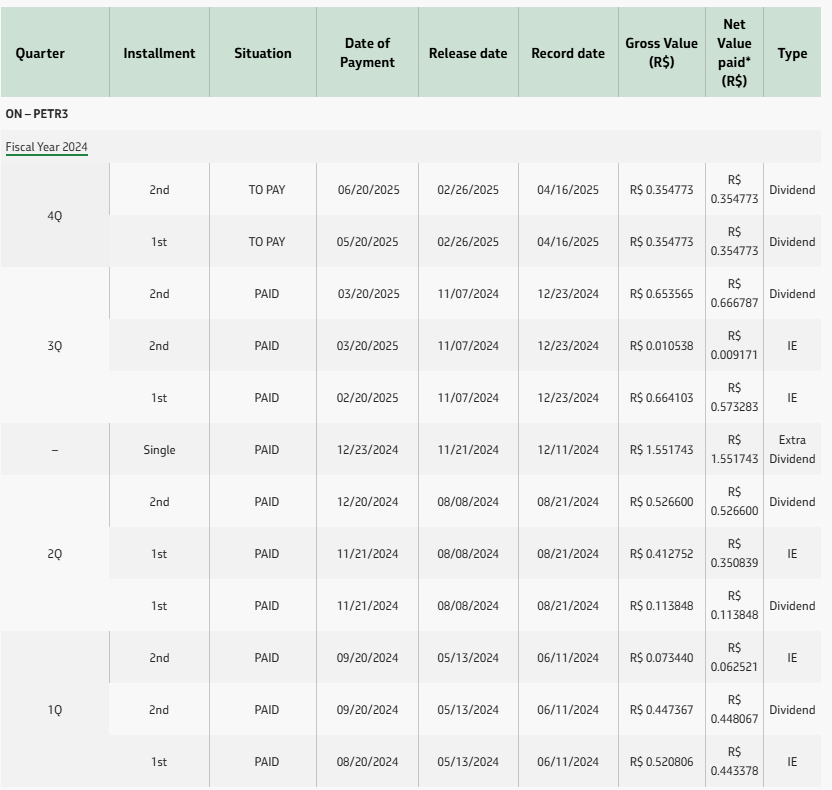Click the R$ 0.520806 gross value cell
Image resolution: width=832 pixels, height=790 pixels.
coord(661,762)
